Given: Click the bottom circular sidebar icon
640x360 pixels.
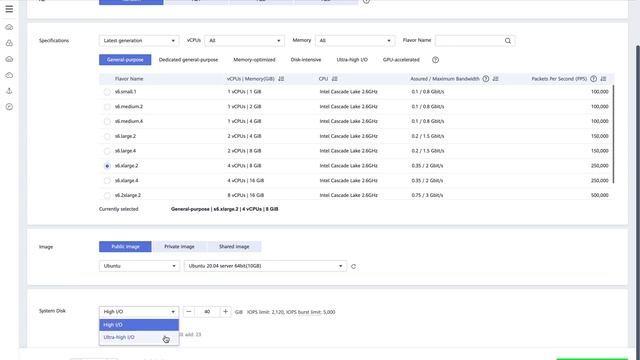Looking at the screenshot, I should click(x=9, y=107).
